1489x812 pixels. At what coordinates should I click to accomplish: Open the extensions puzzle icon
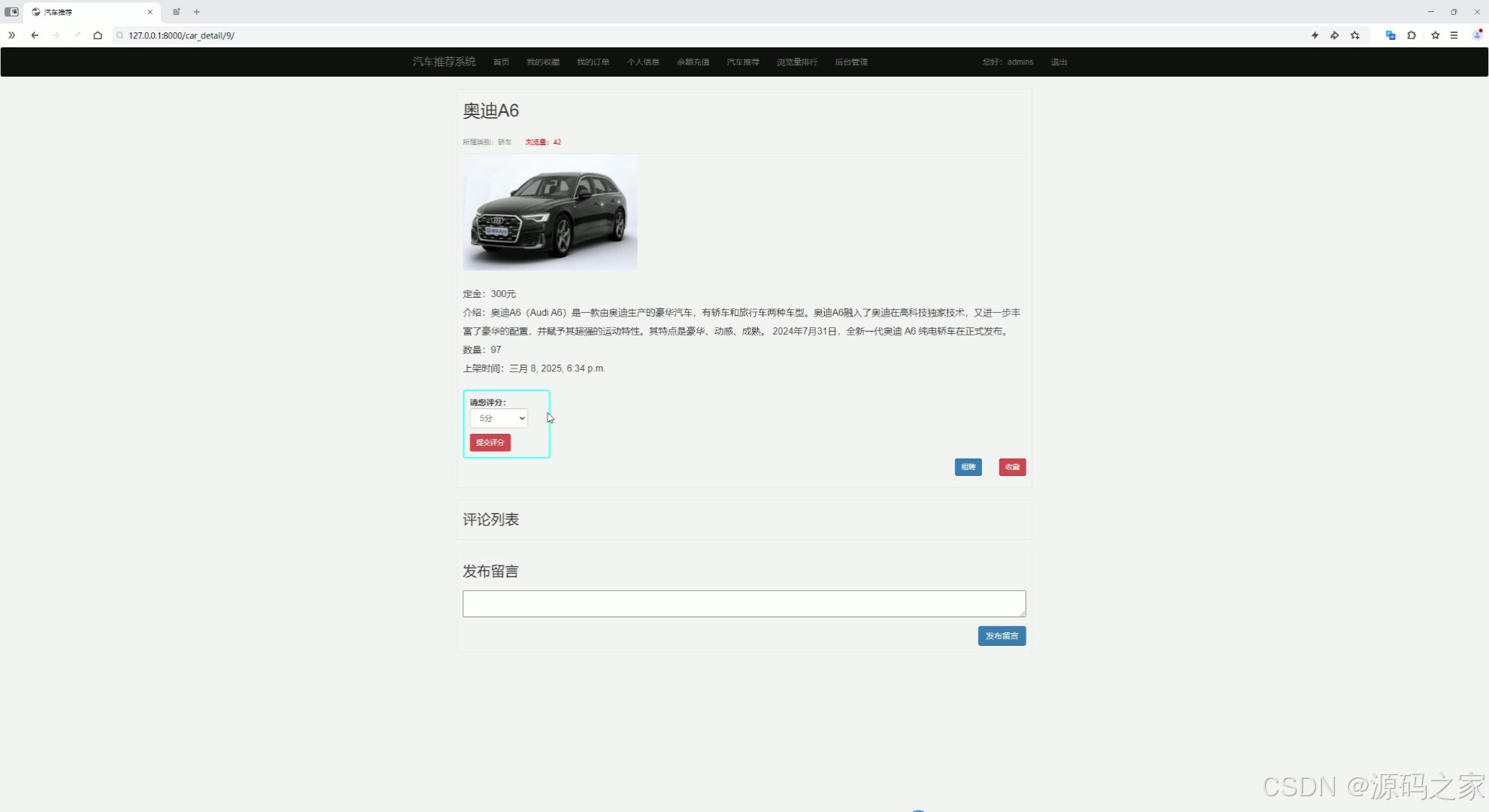click(x=1412, y=35)
